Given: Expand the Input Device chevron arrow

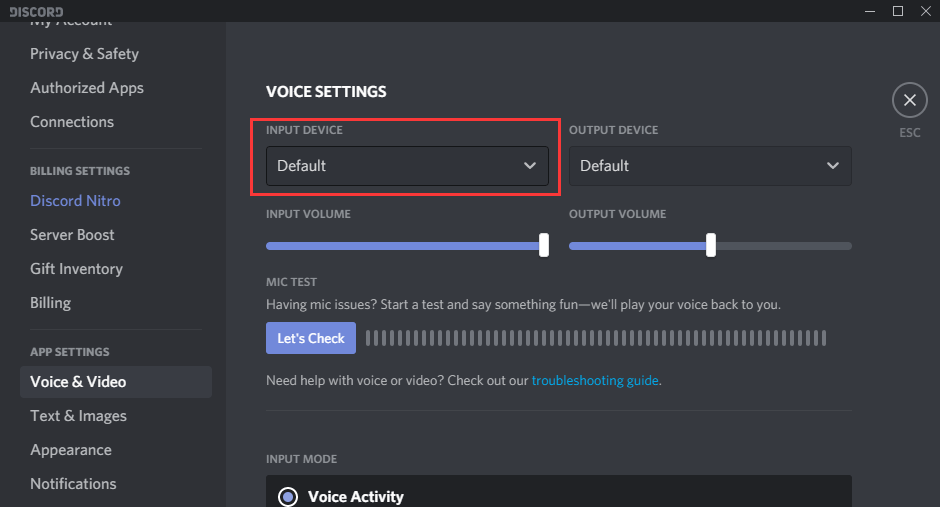Looking at the screenshot, I should pos(529,165).
